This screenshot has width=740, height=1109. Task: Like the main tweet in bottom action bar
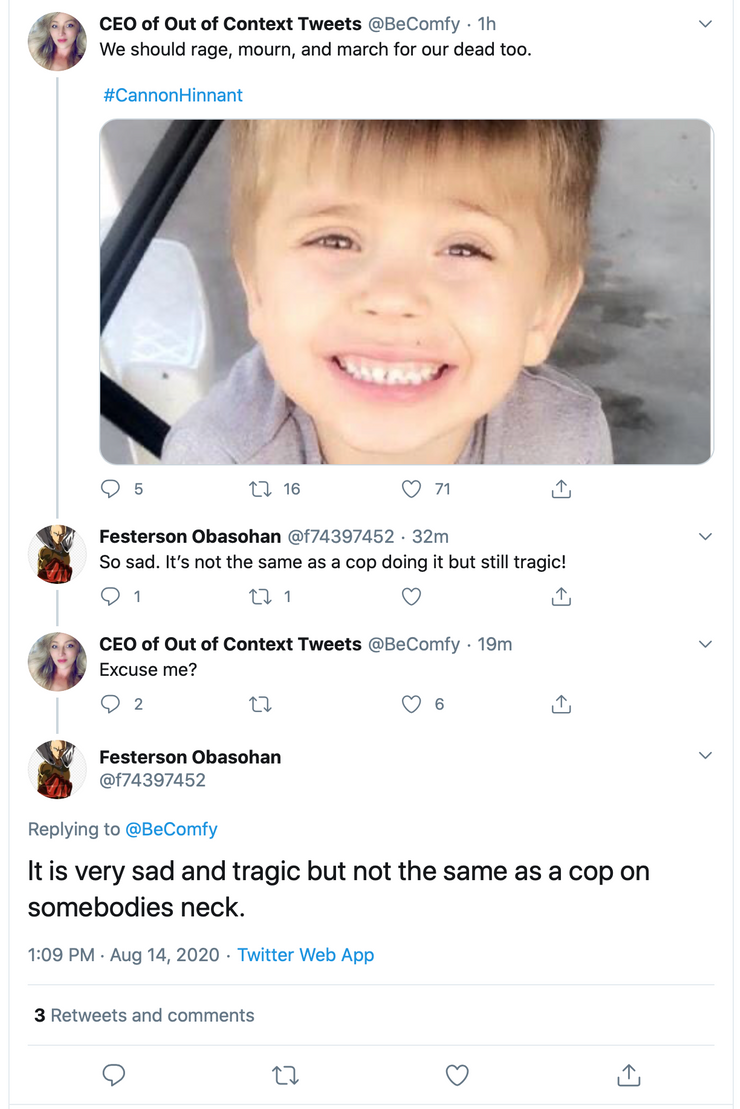[x=457, y=1075]
